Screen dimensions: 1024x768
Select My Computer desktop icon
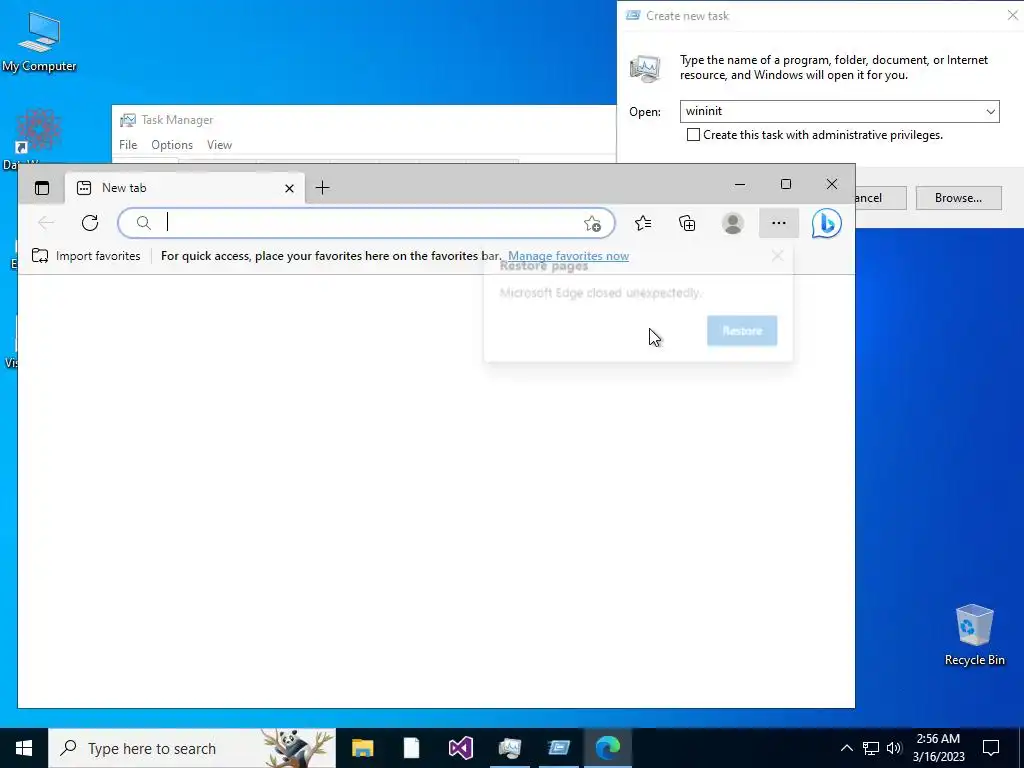point(39,42)
